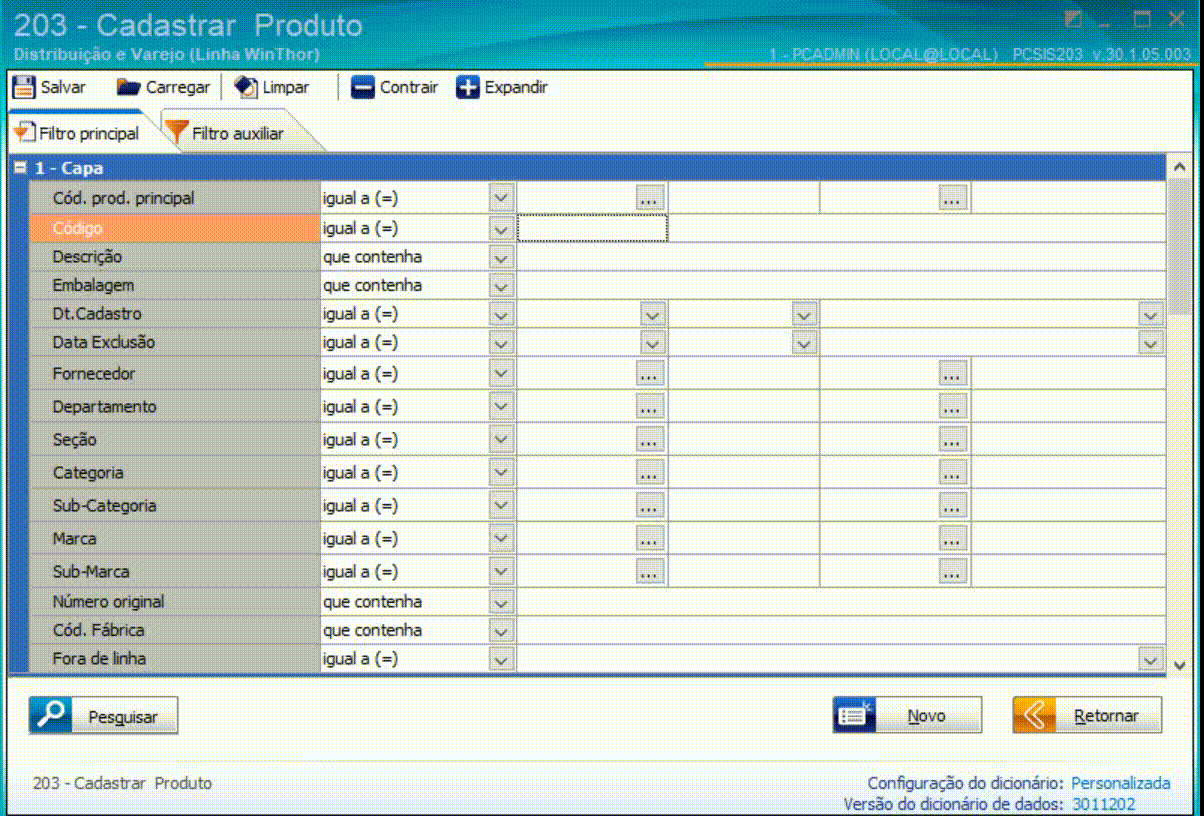
Task: Open first lookup button in Fornecedor row
Action: click(650, 374)
